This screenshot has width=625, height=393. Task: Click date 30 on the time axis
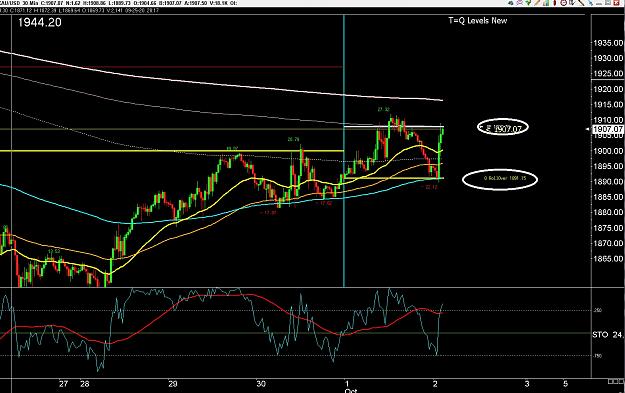(x=261, y=384)
